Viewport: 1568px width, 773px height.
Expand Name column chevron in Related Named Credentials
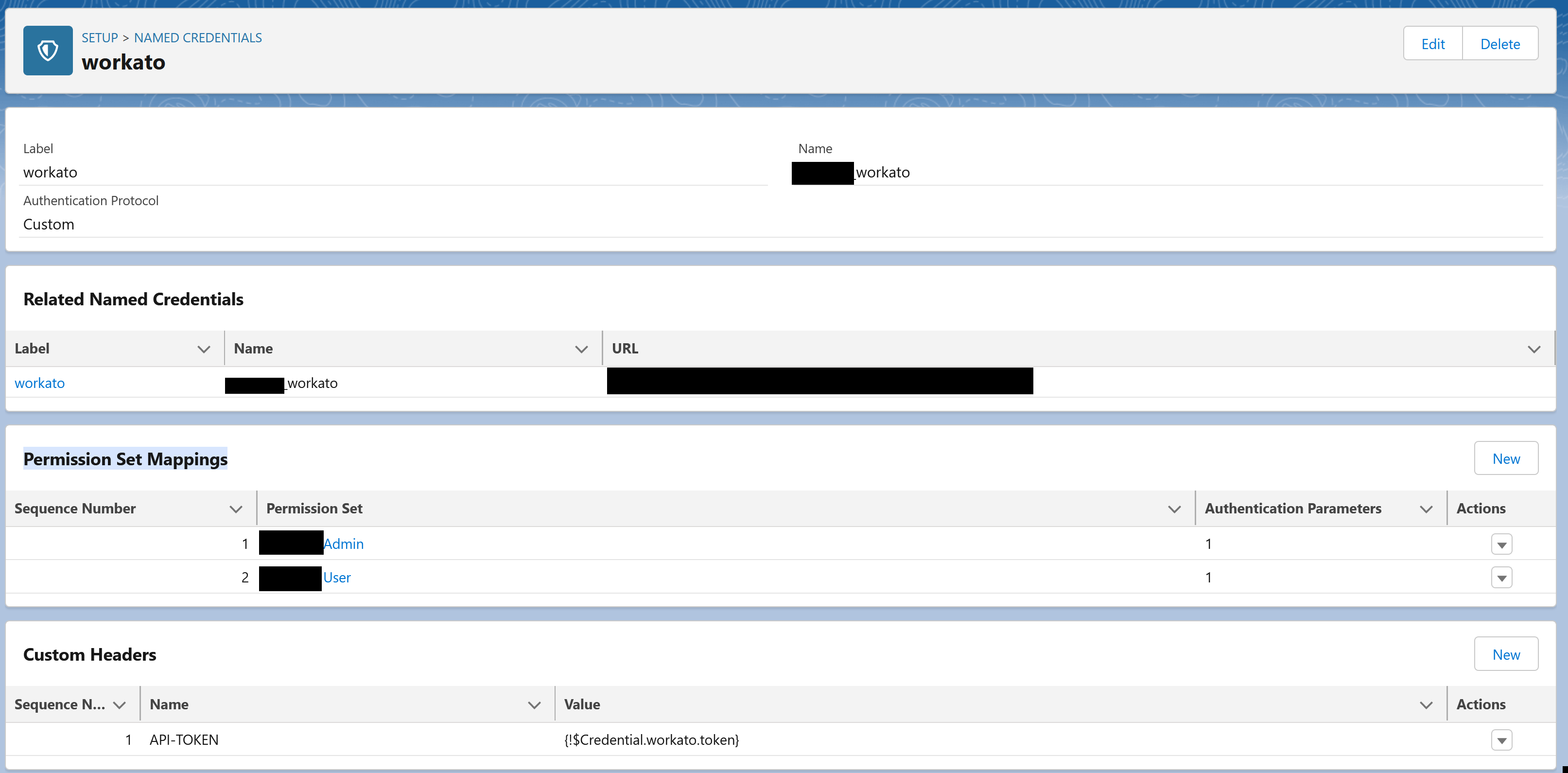tap(581, 349)
